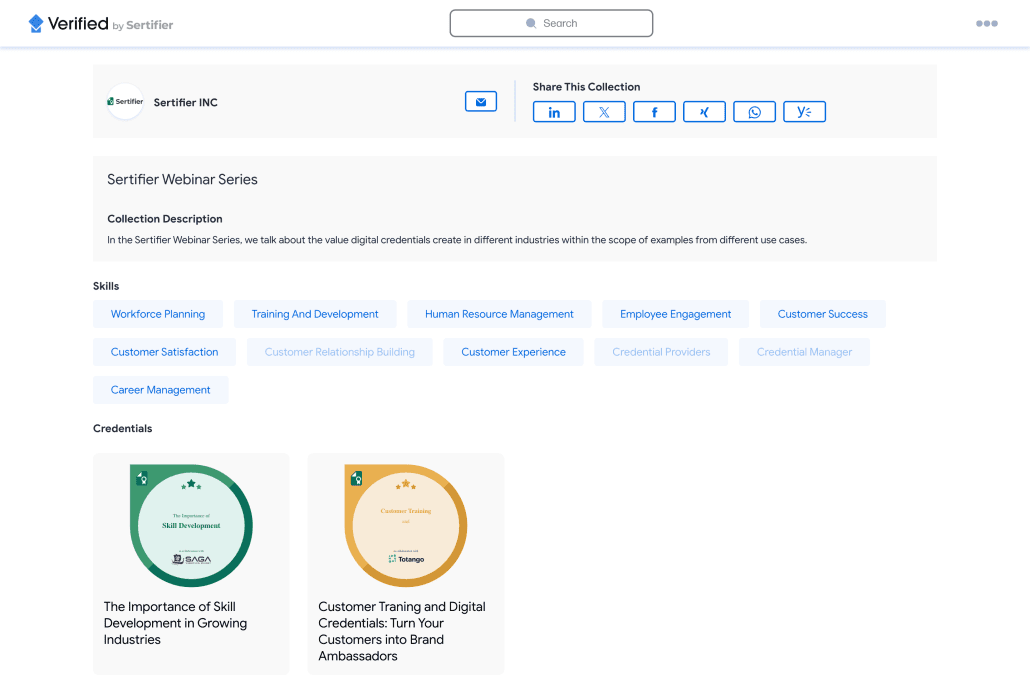Screen dimensions: 1030x675
Task: Select the Workforce Planning skill tag
Action: coord(158,314)
